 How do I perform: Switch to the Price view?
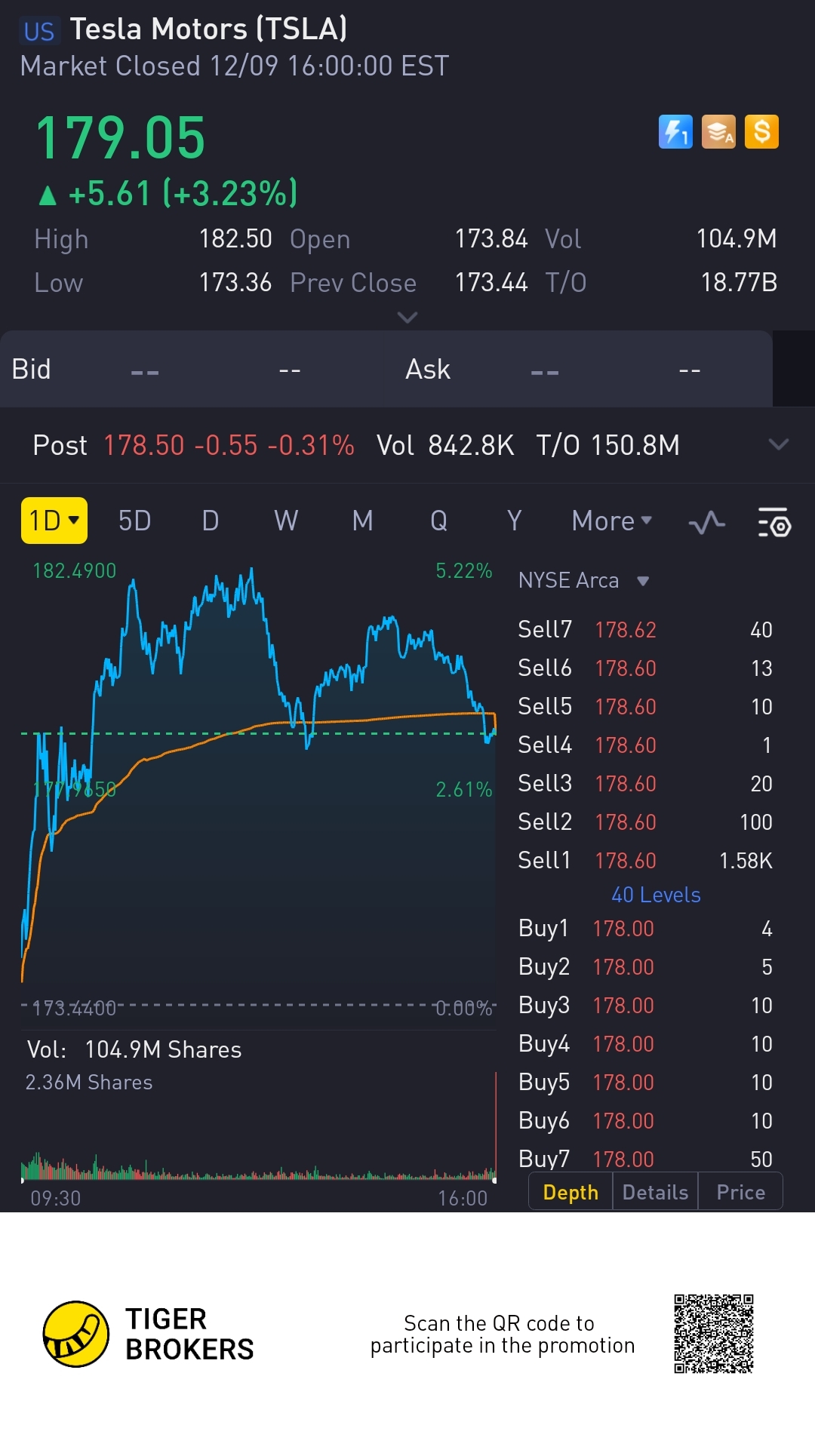(740, 1192)
